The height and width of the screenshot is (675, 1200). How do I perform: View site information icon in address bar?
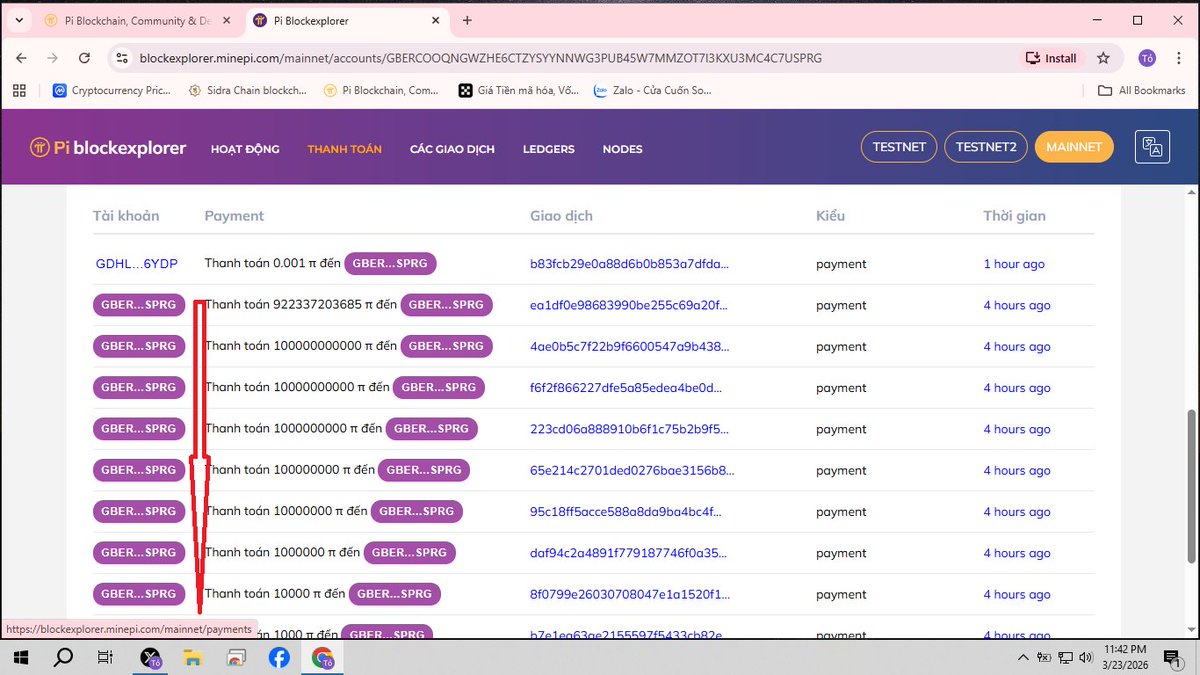coord(122,58)
